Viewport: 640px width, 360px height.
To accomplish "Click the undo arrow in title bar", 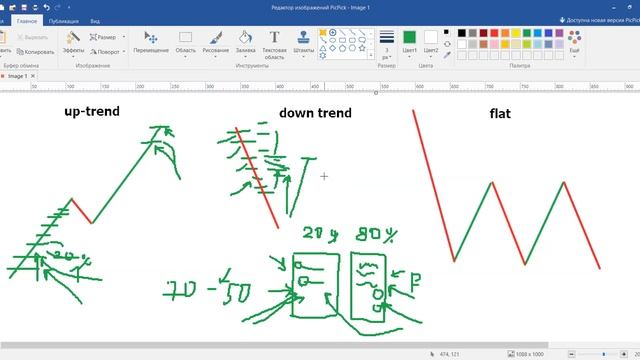I will click(47, 7).
